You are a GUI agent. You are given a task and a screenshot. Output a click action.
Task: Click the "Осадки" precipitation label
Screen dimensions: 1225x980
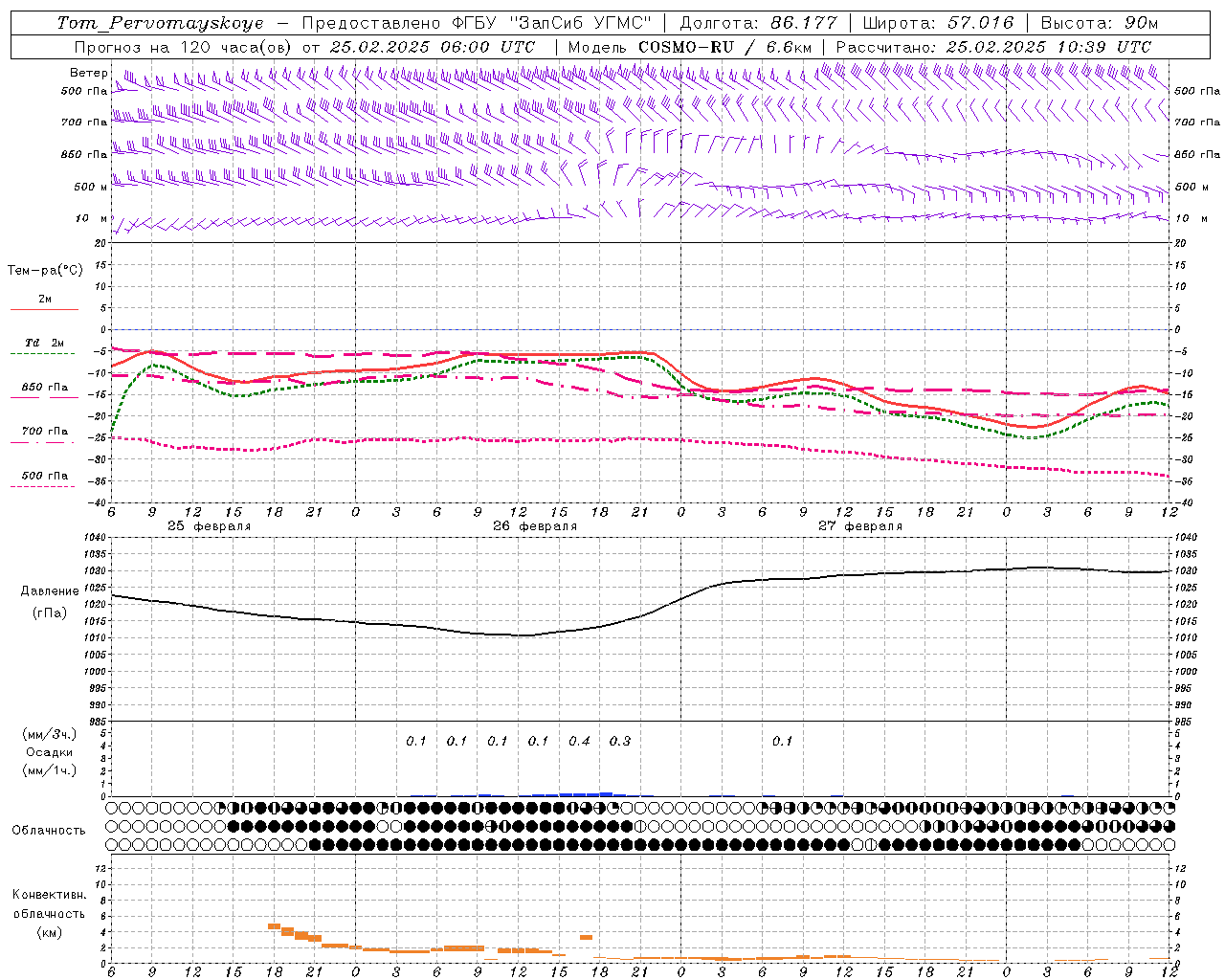(x=50, y=752)
